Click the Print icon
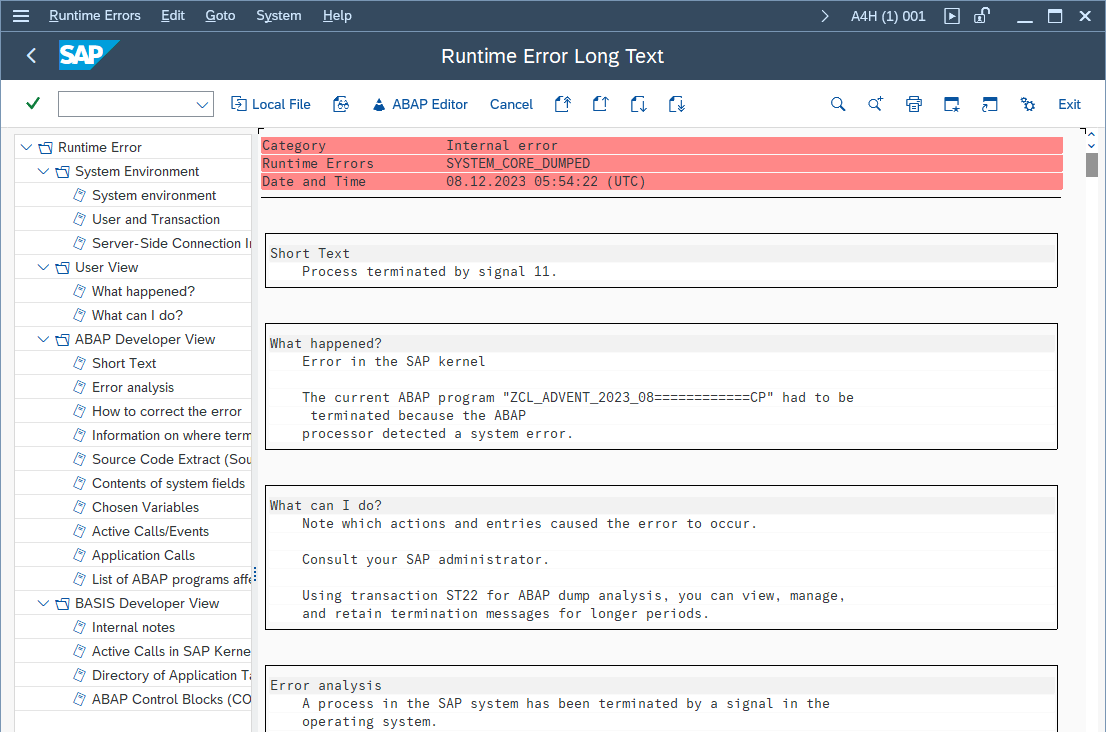 913,104
